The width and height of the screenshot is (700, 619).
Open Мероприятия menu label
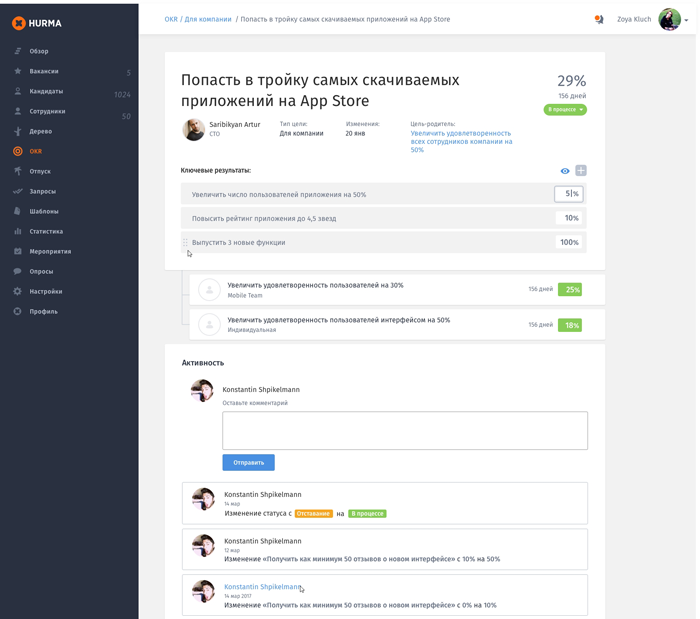(x=50, y=252)
